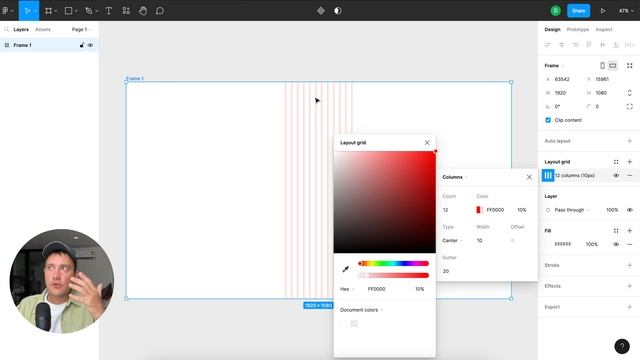Open the zoom level 47% dropdown
This screenshot has width=640, height=360.
(x=626, y=11)
